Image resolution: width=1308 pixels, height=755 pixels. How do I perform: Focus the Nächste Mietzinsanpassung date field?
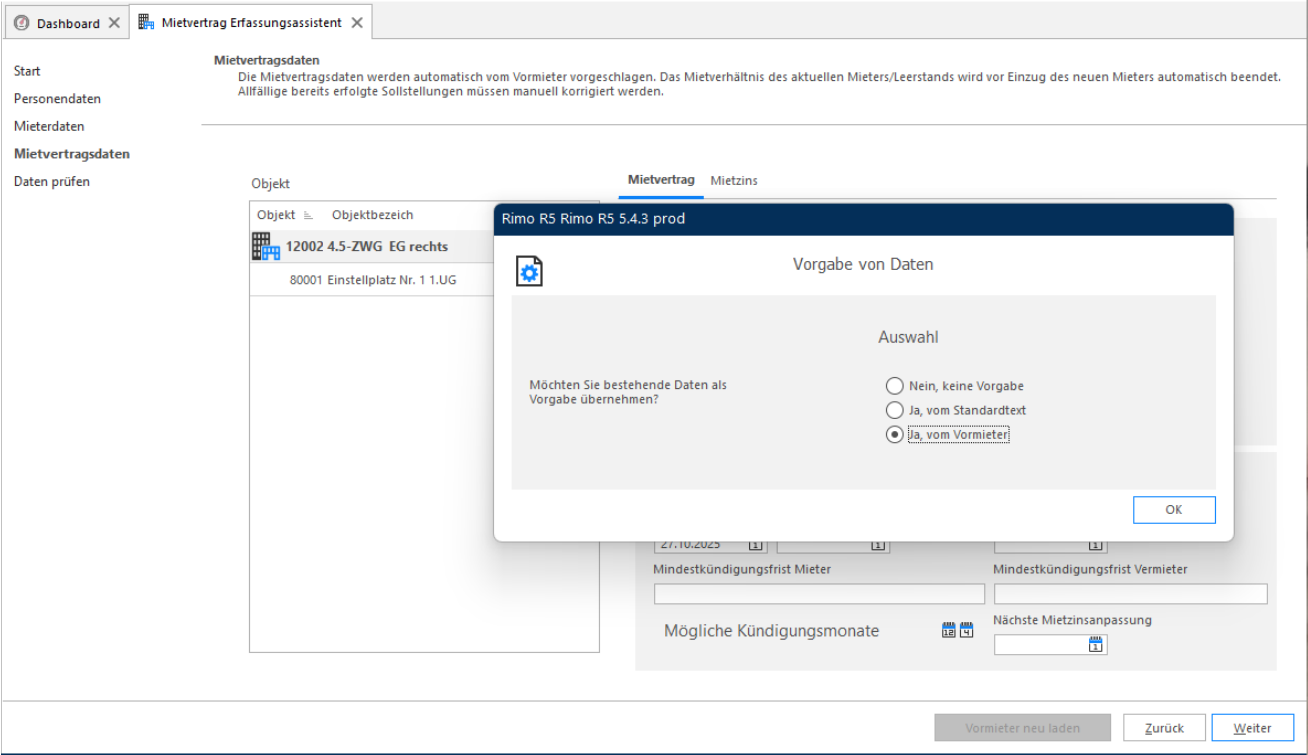(1040, 645)
